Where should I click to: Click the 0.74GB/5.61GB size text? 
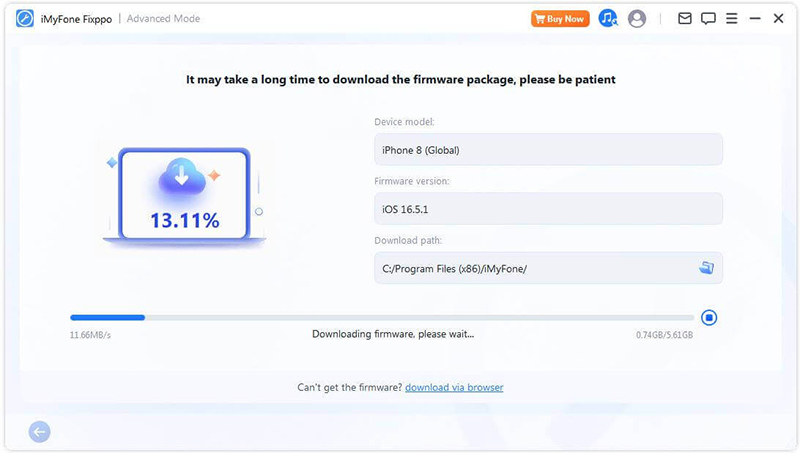click(x=664, y=335)
